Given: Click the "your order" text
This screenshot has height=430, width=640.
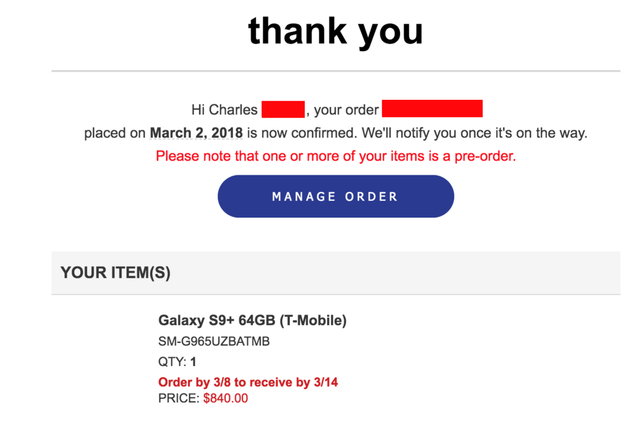Looking at the screenshot, I should click(346, 110).
